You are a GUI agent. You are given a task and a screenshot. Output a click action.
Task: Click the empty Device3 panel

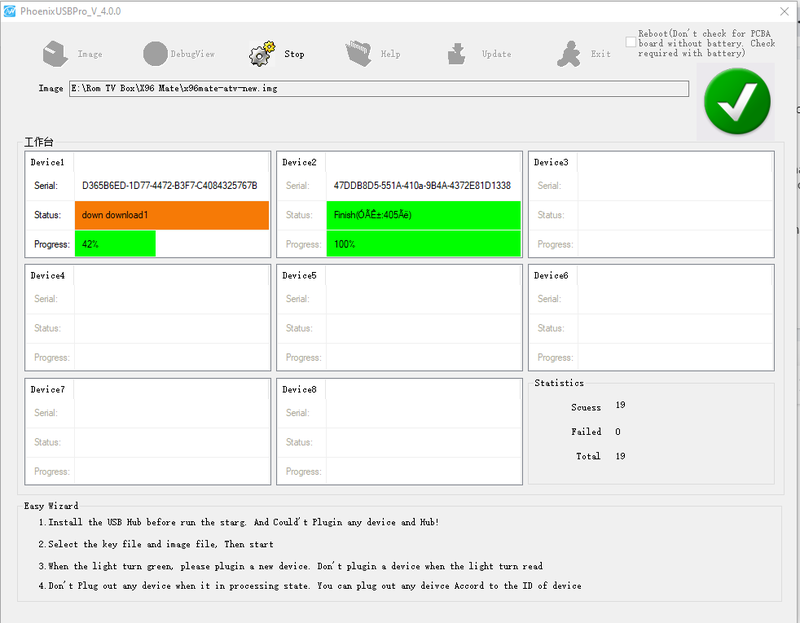coord(651,204)
